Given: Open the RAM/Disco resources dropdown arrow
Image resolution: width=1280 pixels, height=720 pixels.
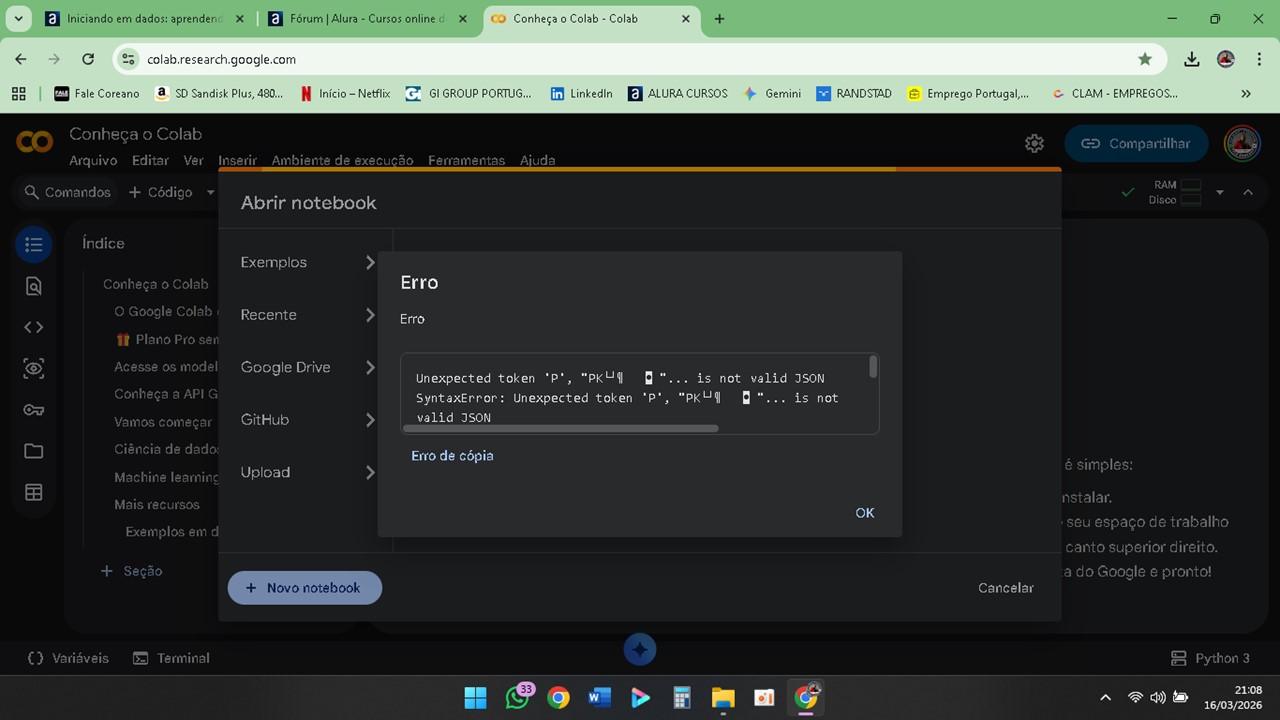Looking at the screenshot, I should point(1220,192).
